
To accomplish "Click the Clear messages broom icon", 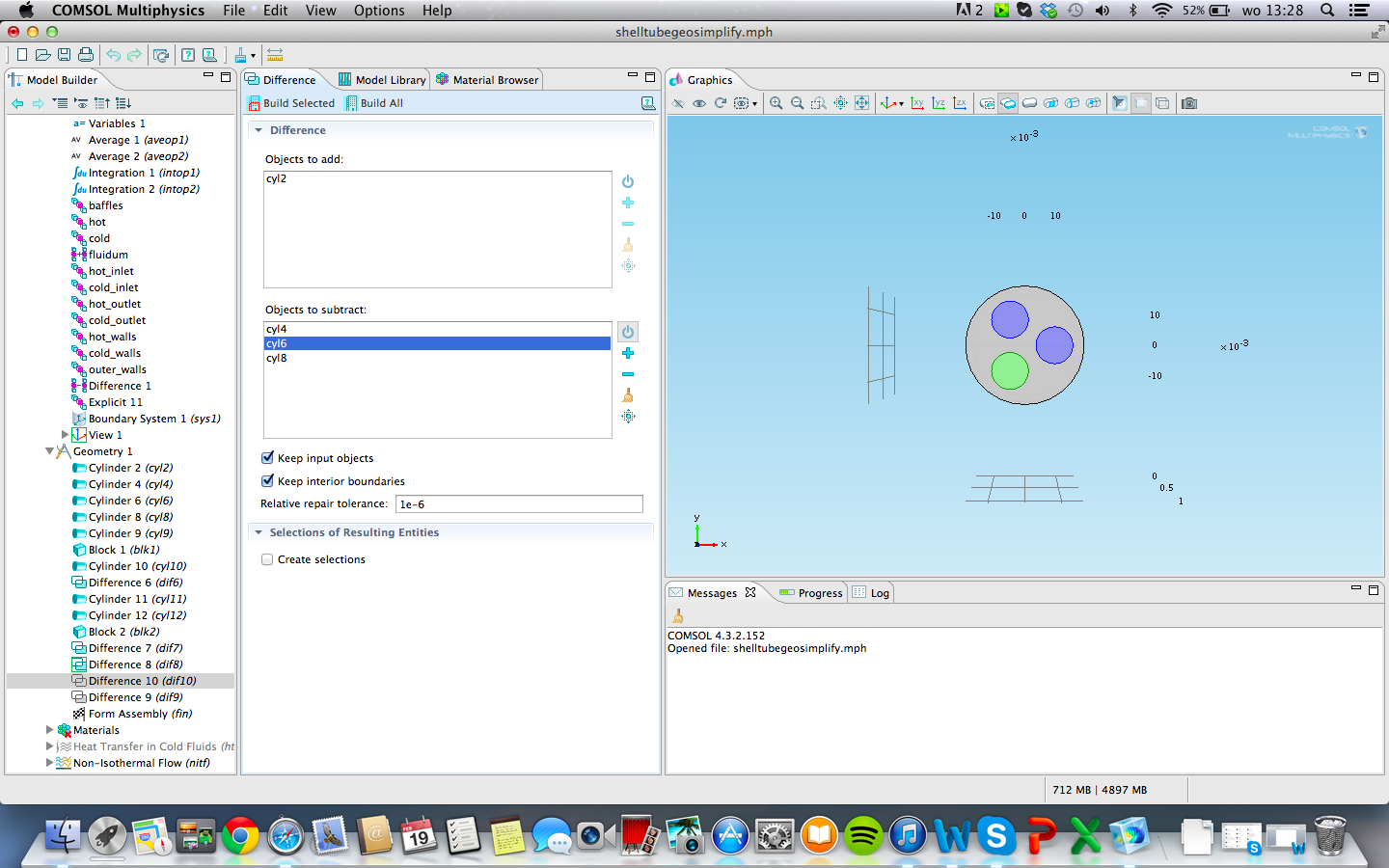I will coord(678,616).
